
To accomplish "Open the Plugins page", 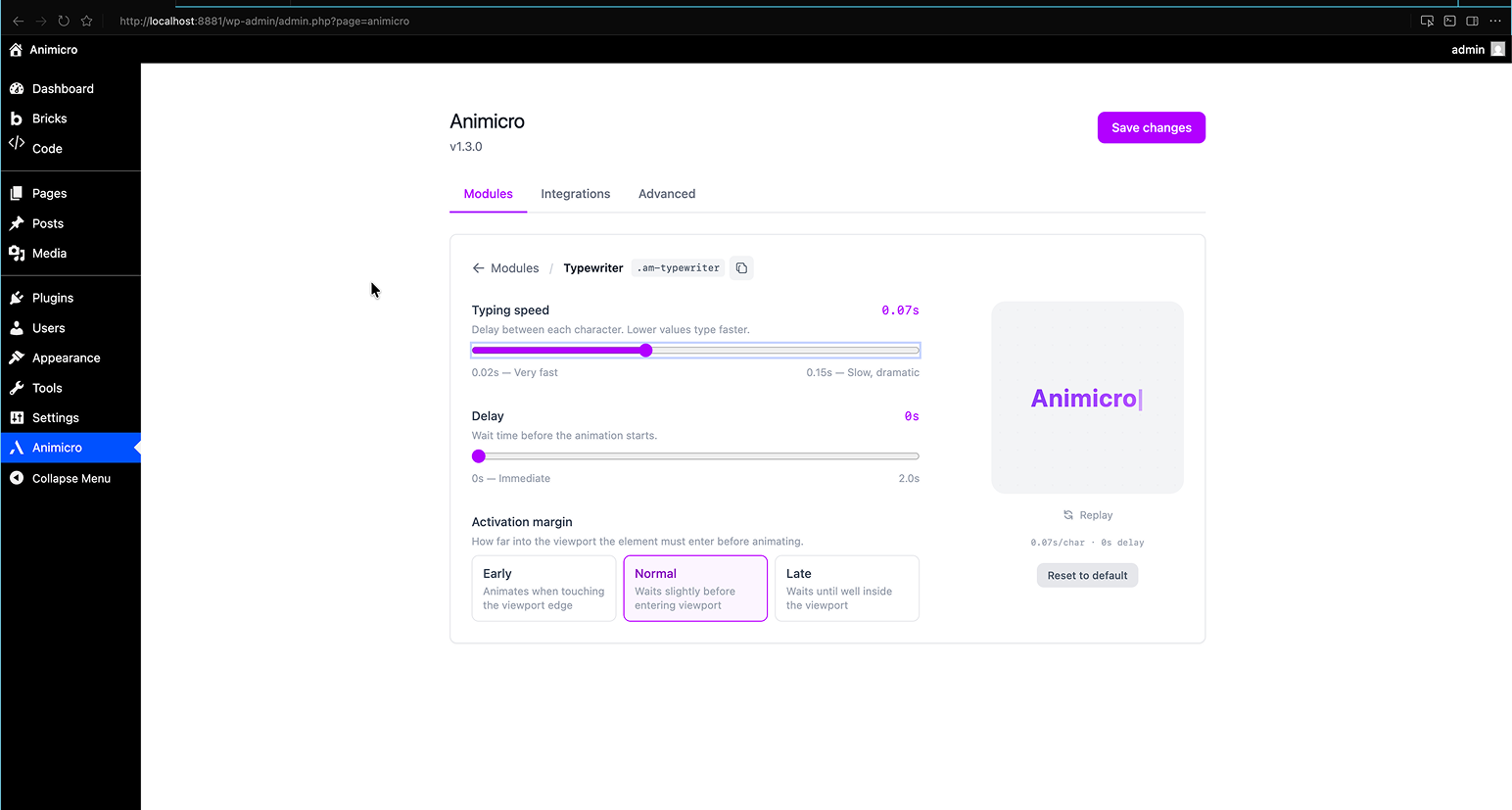I will tap(54, 297).
